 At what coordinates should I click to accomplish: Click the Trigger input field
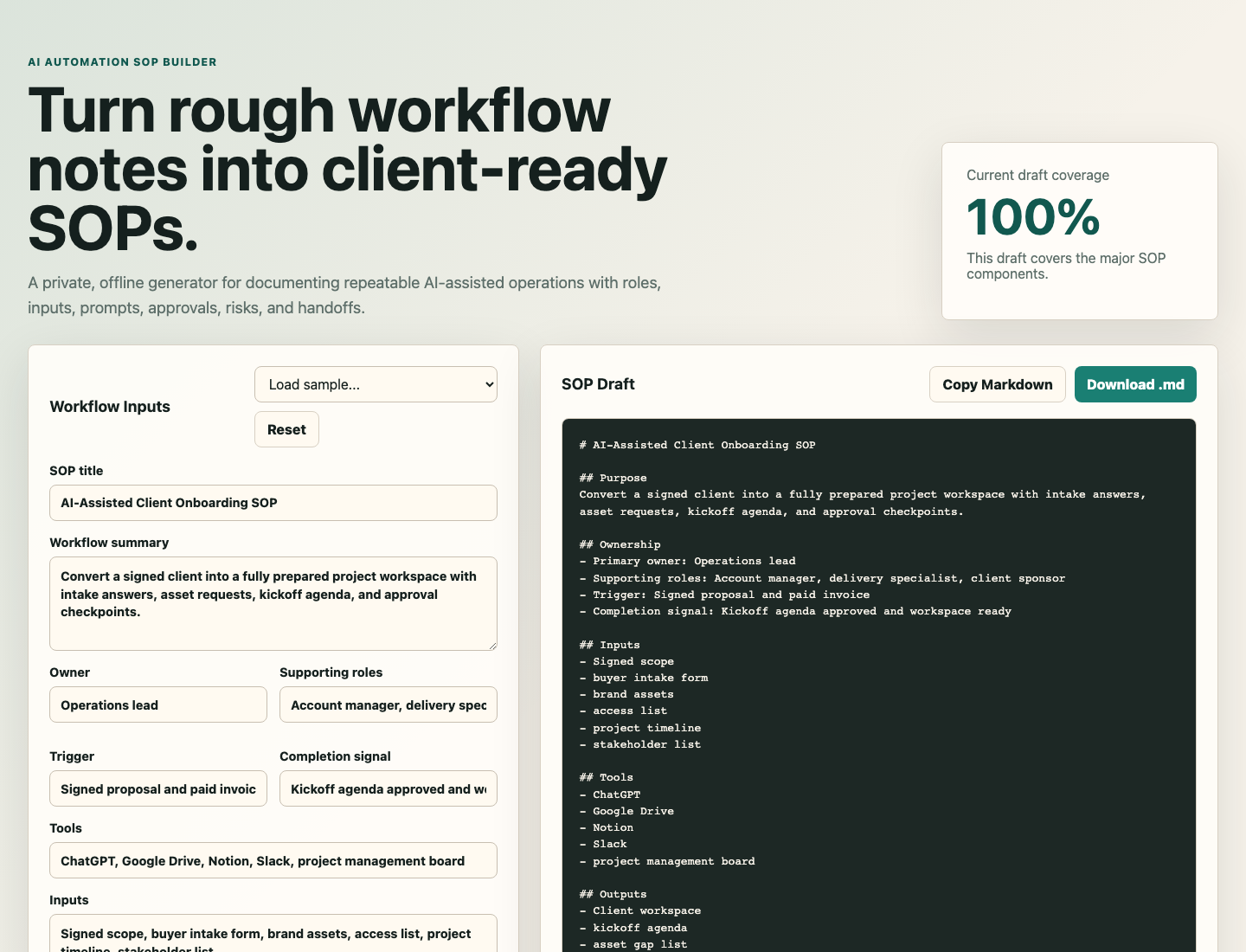(158, 788)
